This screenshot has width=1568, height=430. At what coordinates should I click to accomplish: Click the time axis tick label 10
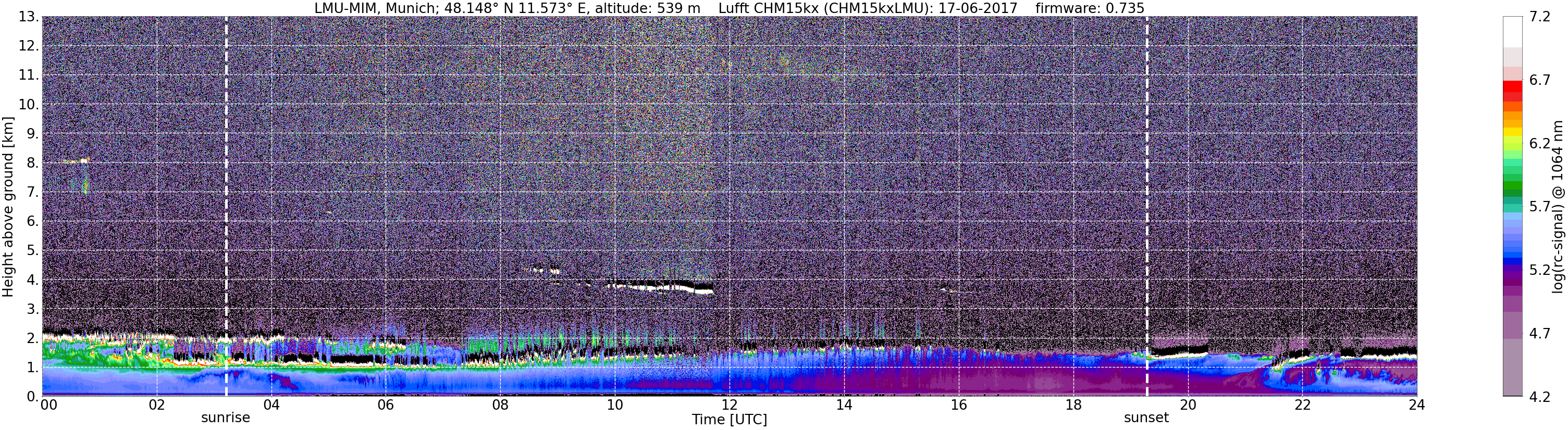click(615, 405)
